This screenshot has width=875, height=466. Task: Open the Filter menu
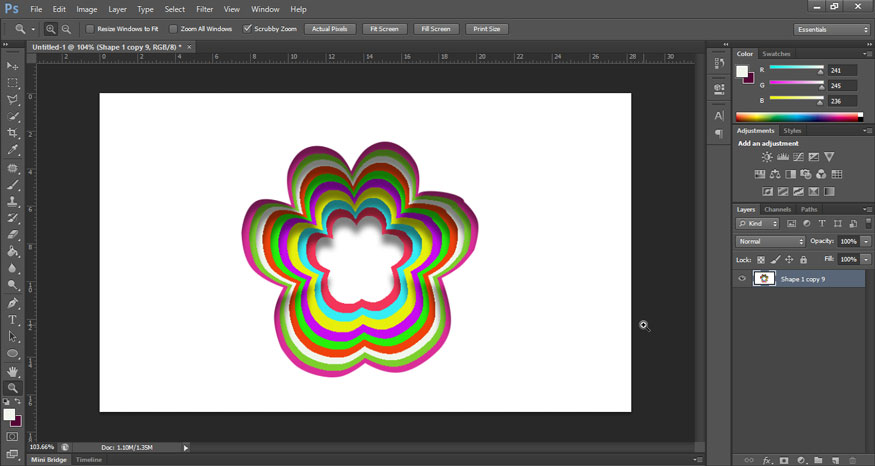click(x=204, y=9)
